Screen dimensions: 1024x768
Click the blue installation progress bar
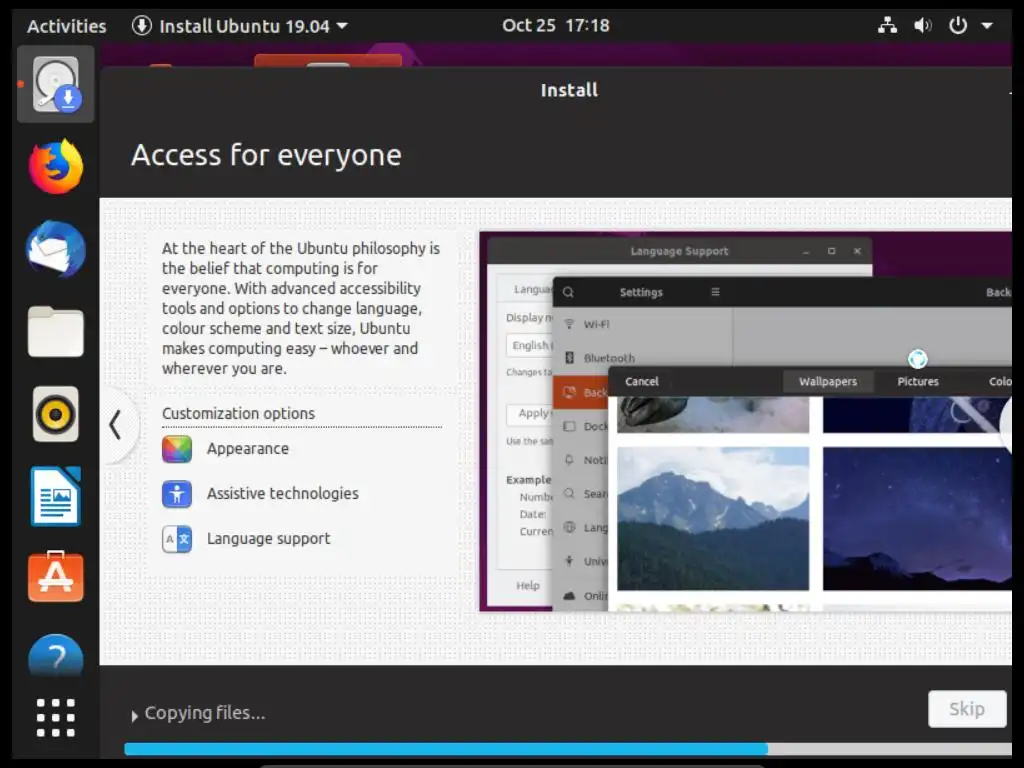click(x=446, y=748)
